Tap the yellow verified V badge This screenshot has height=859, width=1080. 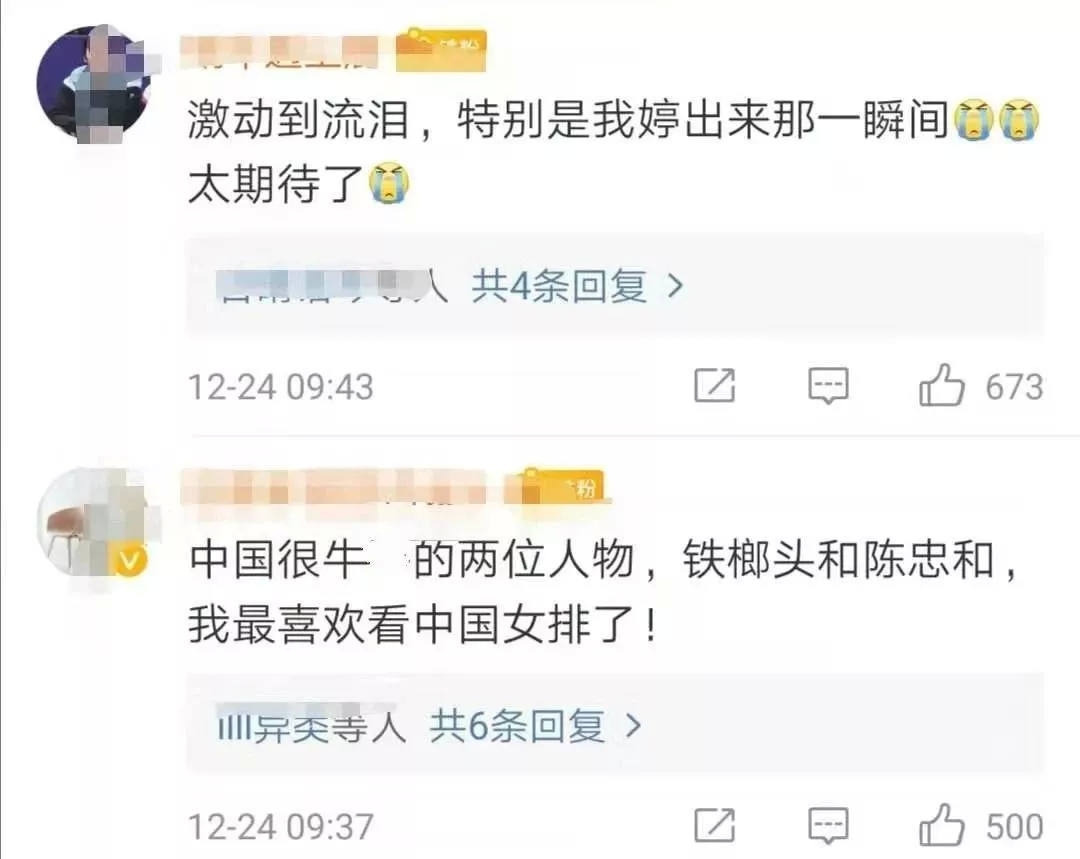130,560
